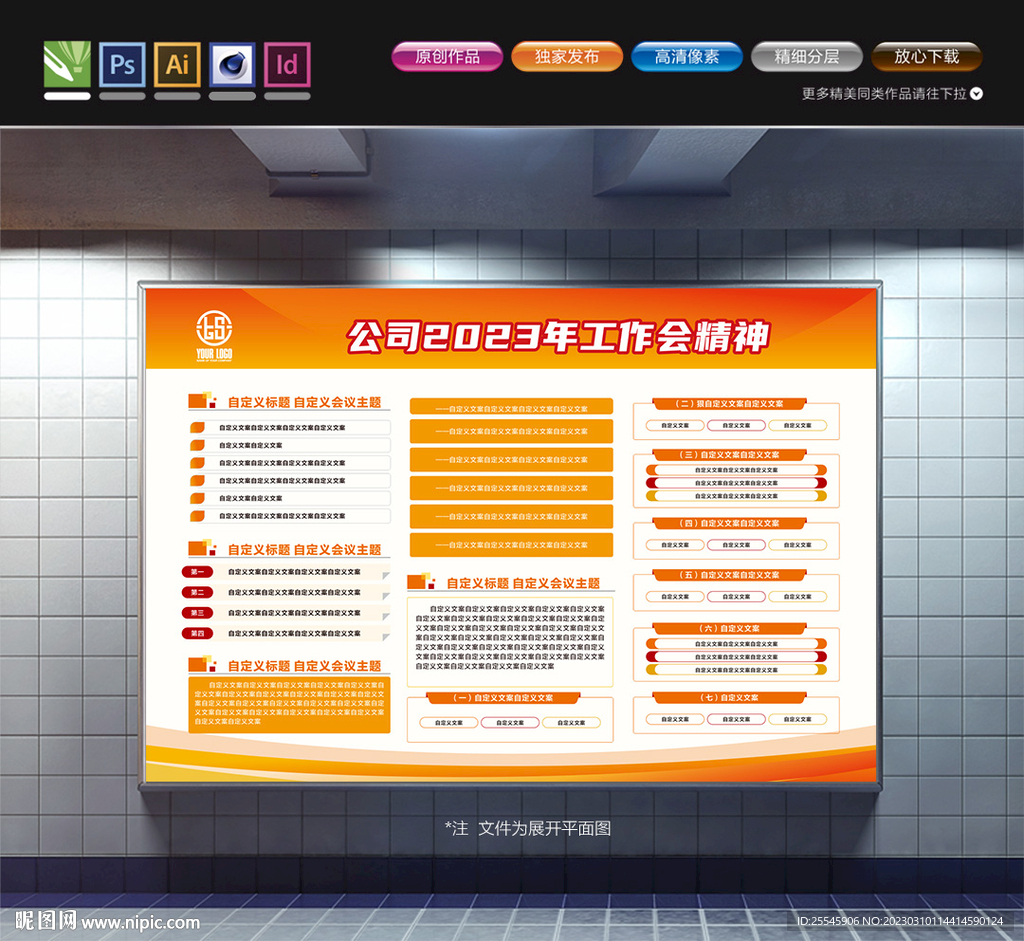Click the （七）自定义文案 header

pos(729,697)
